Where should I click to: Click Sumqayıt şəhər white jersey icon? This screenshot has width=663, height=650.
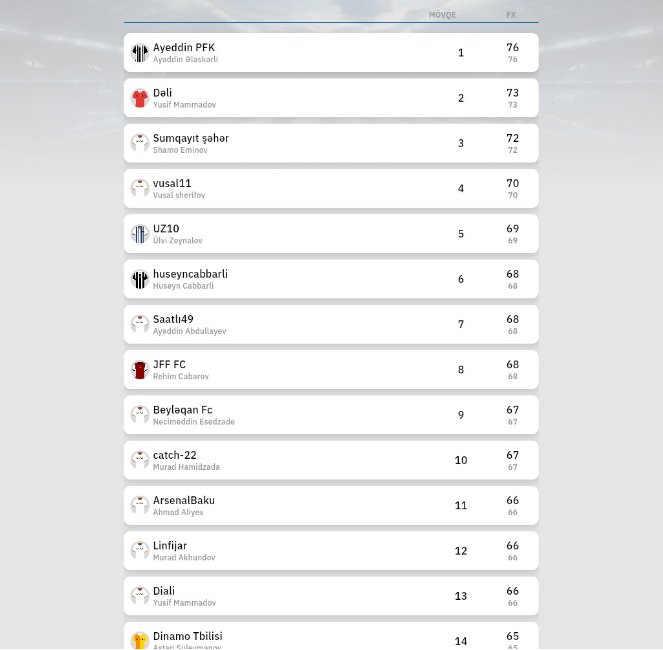click(x=140, y=143)
